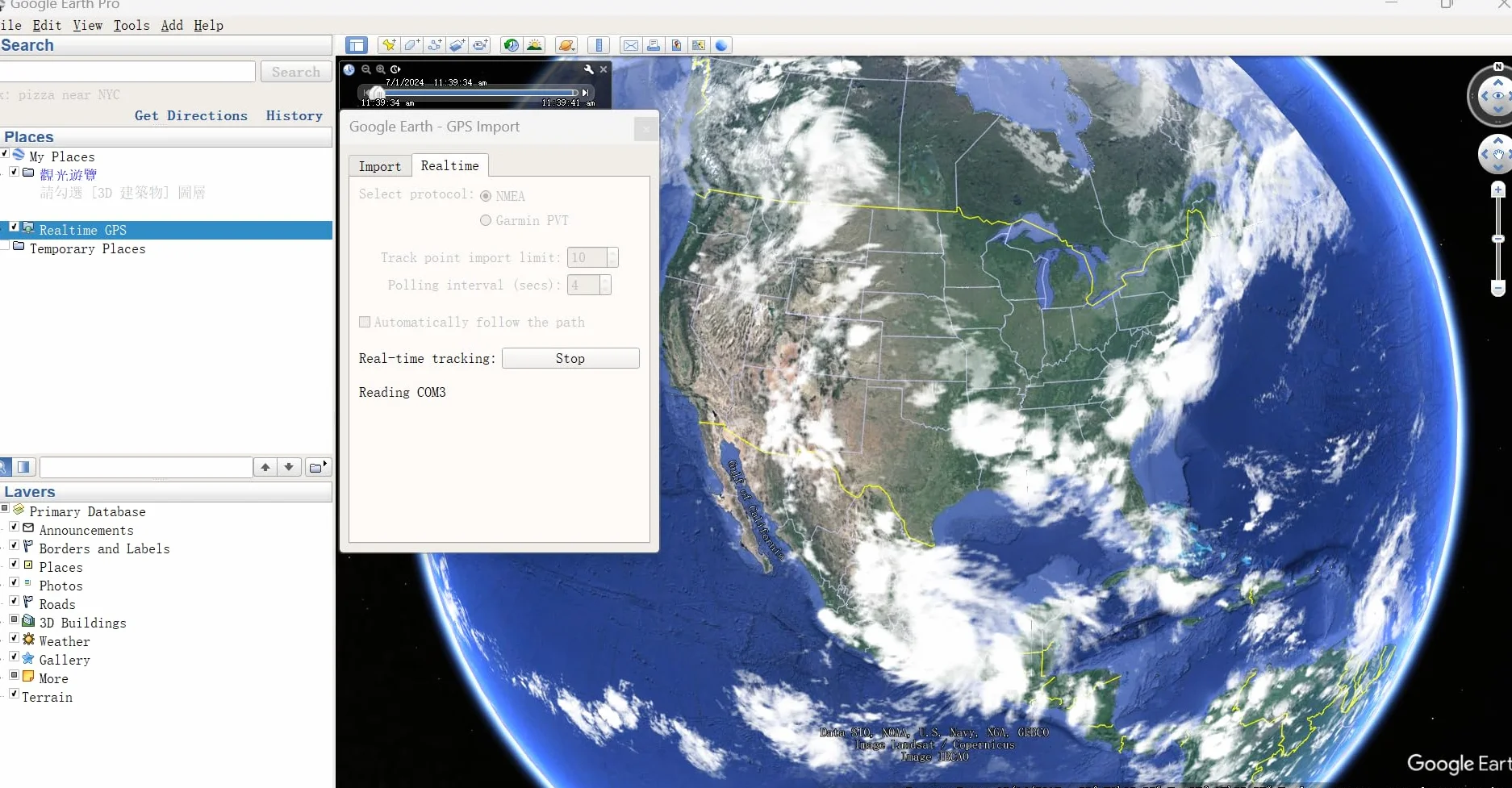Click the Stop real-time tracking button
The width and height of the screenshot is (1512, 788).
[x=570, y=358]
